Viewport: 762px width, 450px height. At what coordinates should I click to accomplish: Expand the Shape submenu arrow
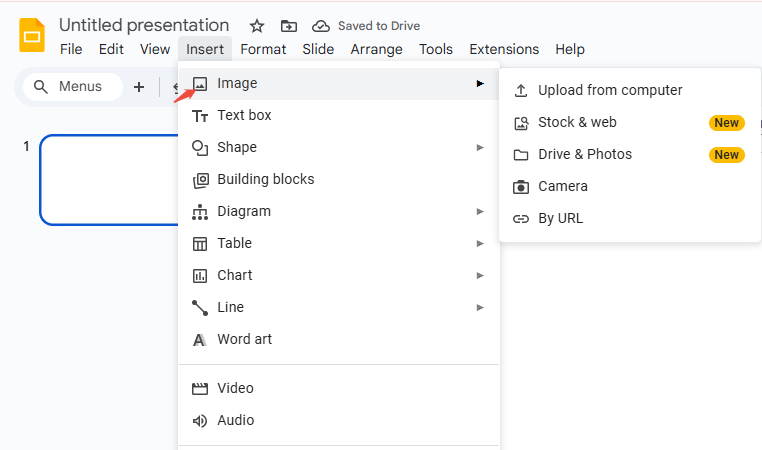[480, 147]
